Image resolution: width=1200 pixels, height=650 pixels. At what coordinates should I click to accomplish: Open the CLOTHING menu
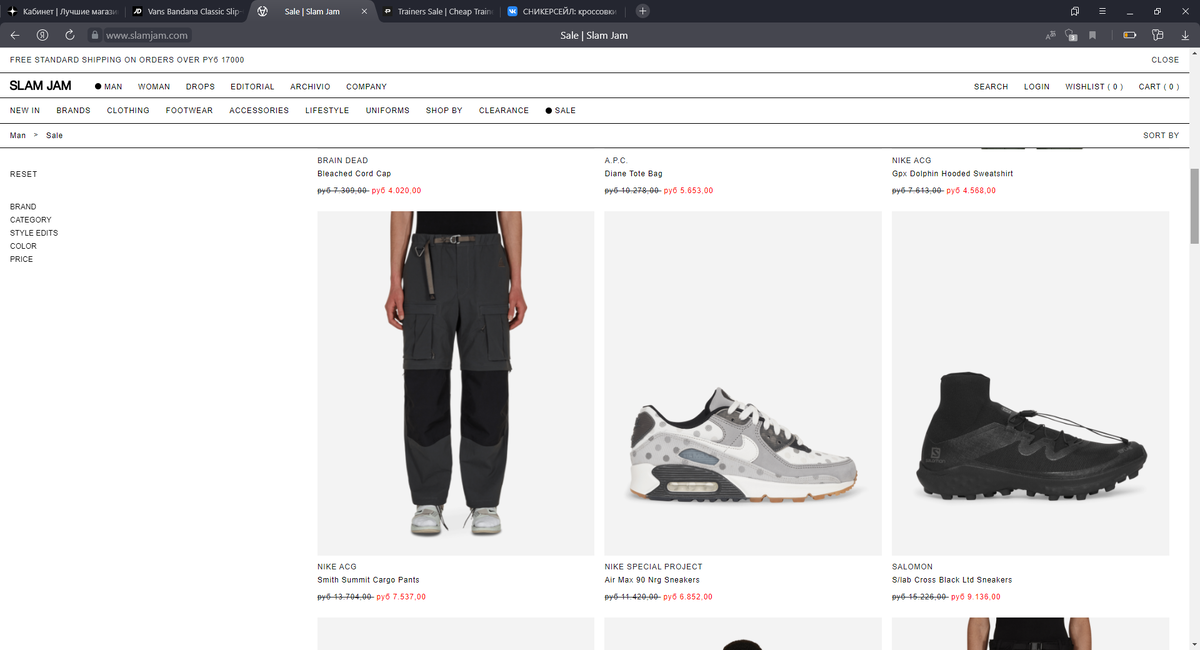pos(128,111)
